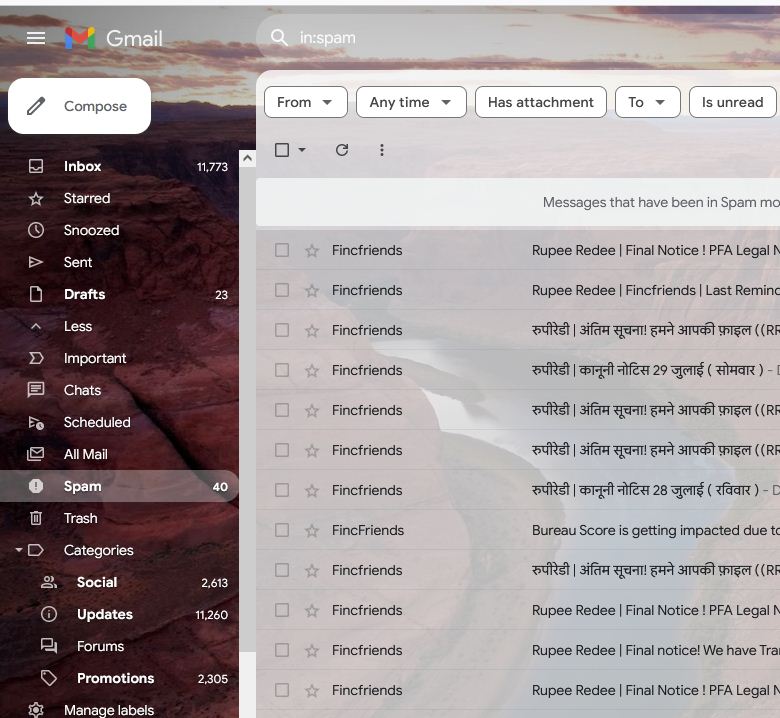780x718 pixels.
Task: Open the Any time filter dropdown
Action: point(410,102)
